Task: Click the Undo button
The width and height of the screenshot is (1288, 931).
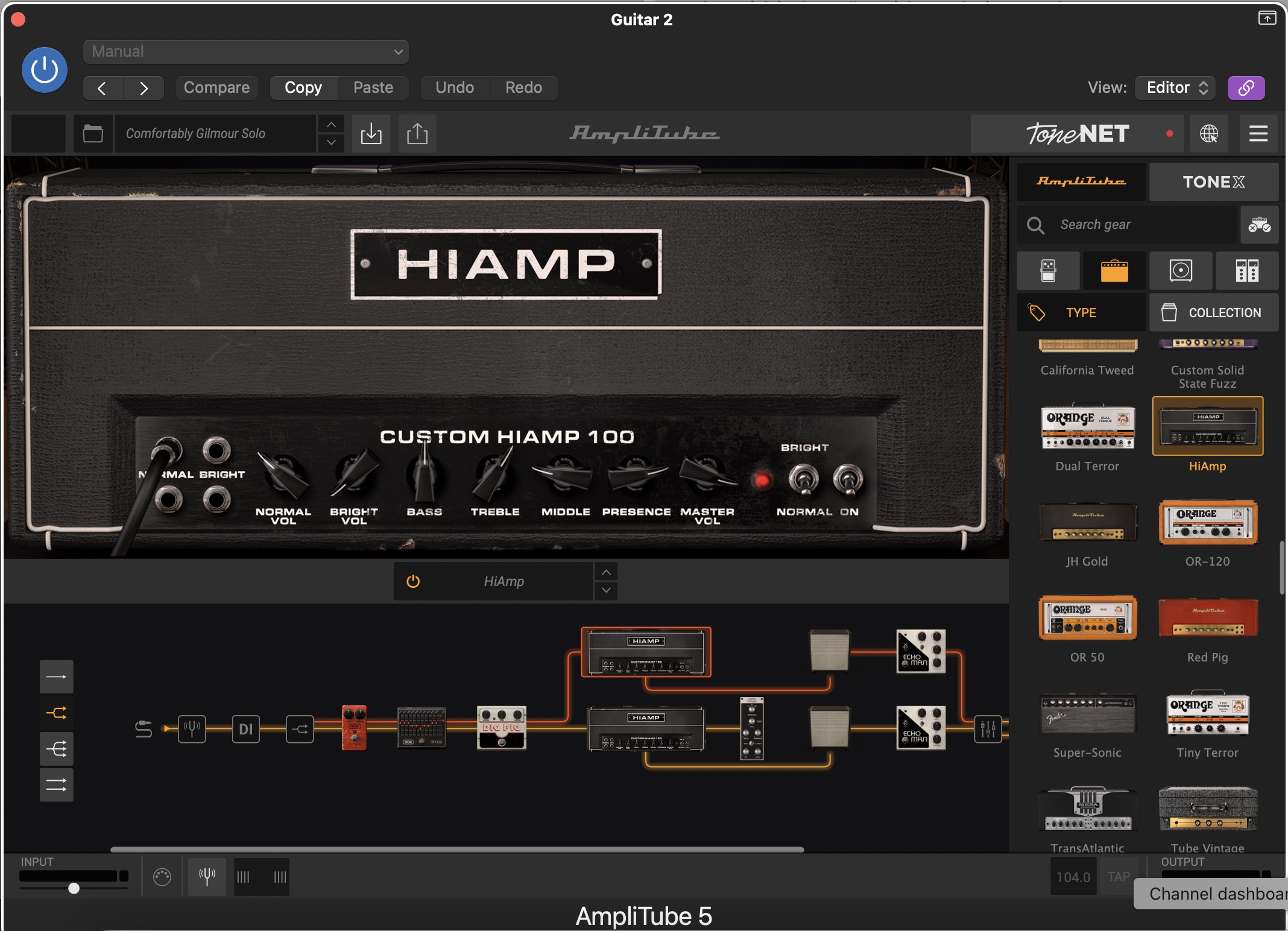Action: tap(455, 88)
